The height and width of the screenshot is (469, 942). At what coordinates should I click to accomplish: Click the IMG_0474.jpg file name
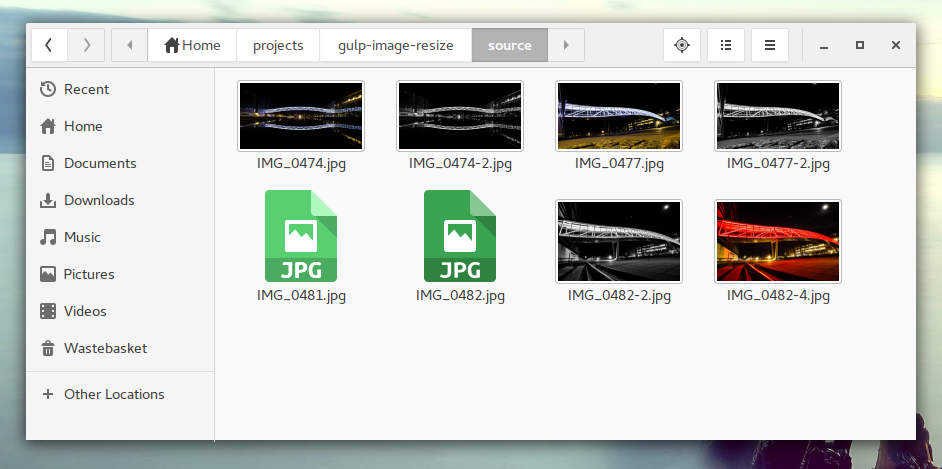coord(301,164)
